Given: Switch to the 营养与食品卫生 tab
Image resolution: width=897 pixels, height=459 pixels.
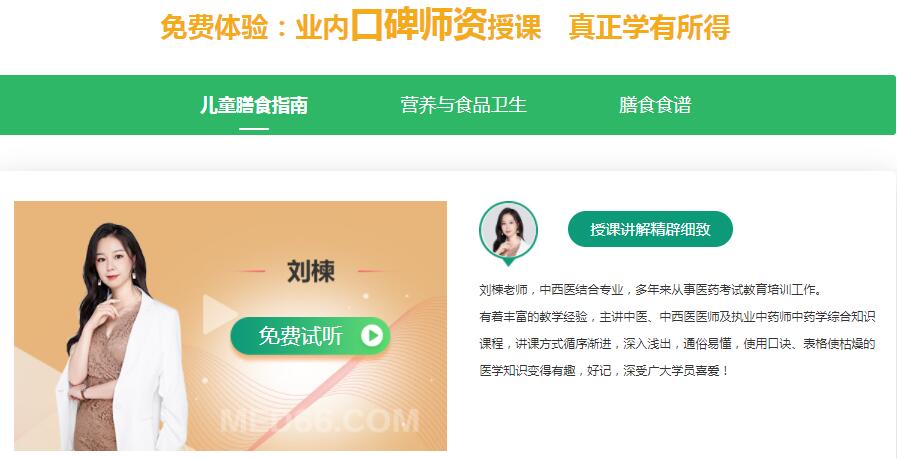Looking at the screenshot, I should tap(463, 105).
